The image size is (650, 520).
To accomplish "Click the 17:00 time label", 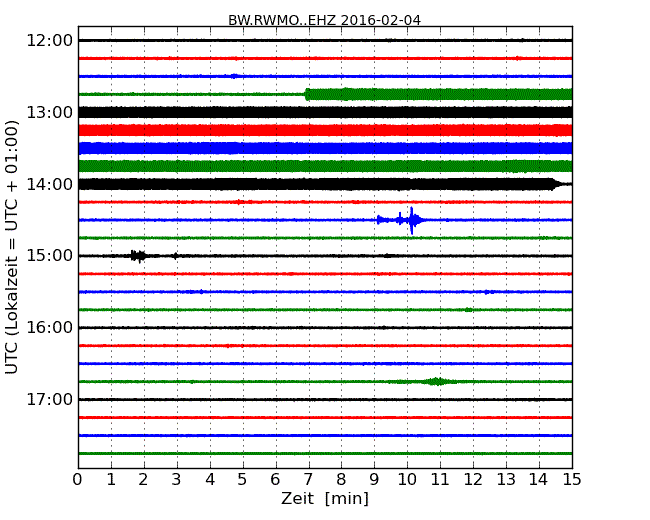I will click(49, 399).
